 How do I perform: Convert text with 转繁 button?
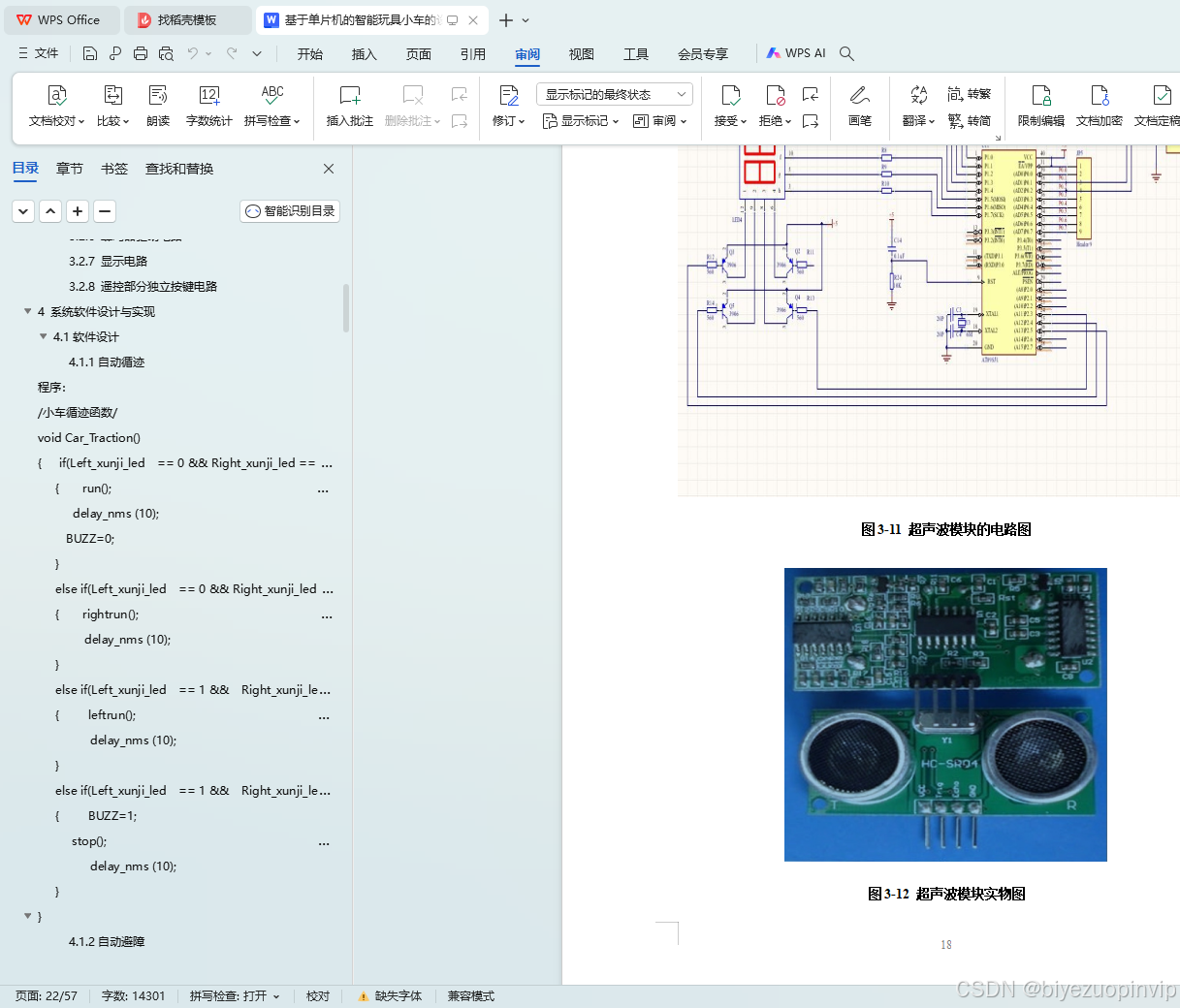pyautogui.click(x=970, y=94)
